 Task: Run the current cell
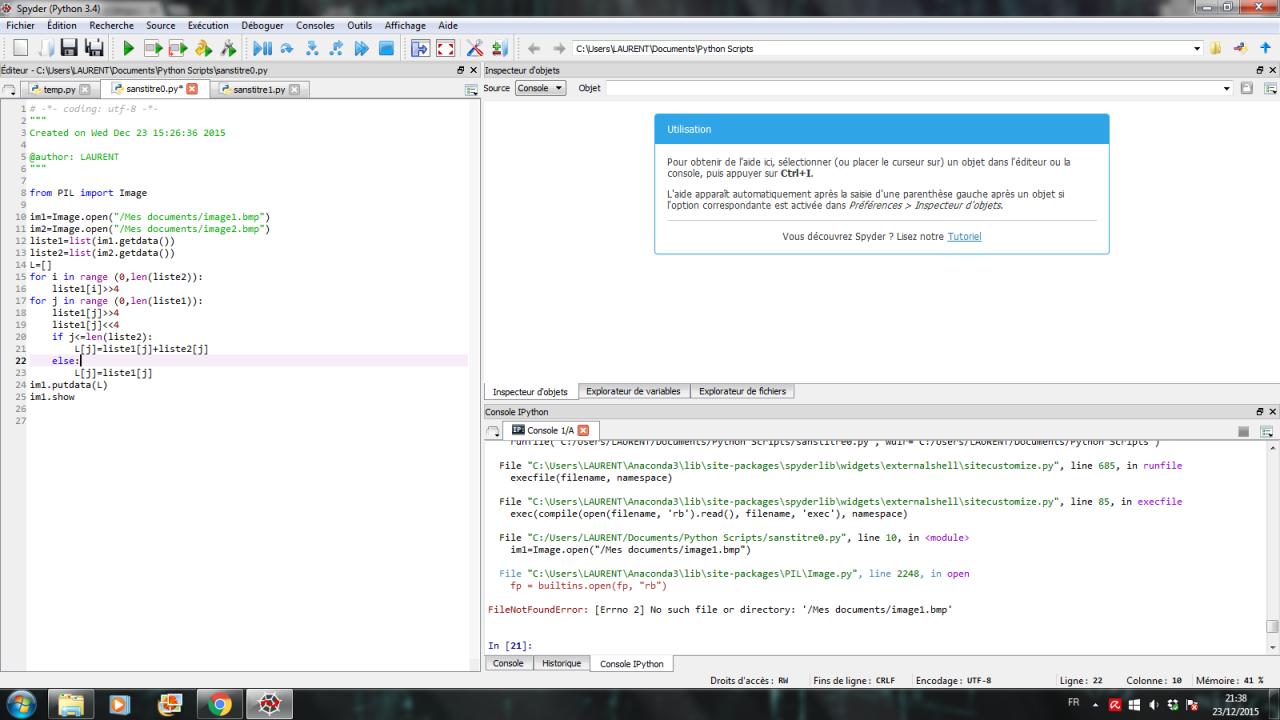[153, 48]
